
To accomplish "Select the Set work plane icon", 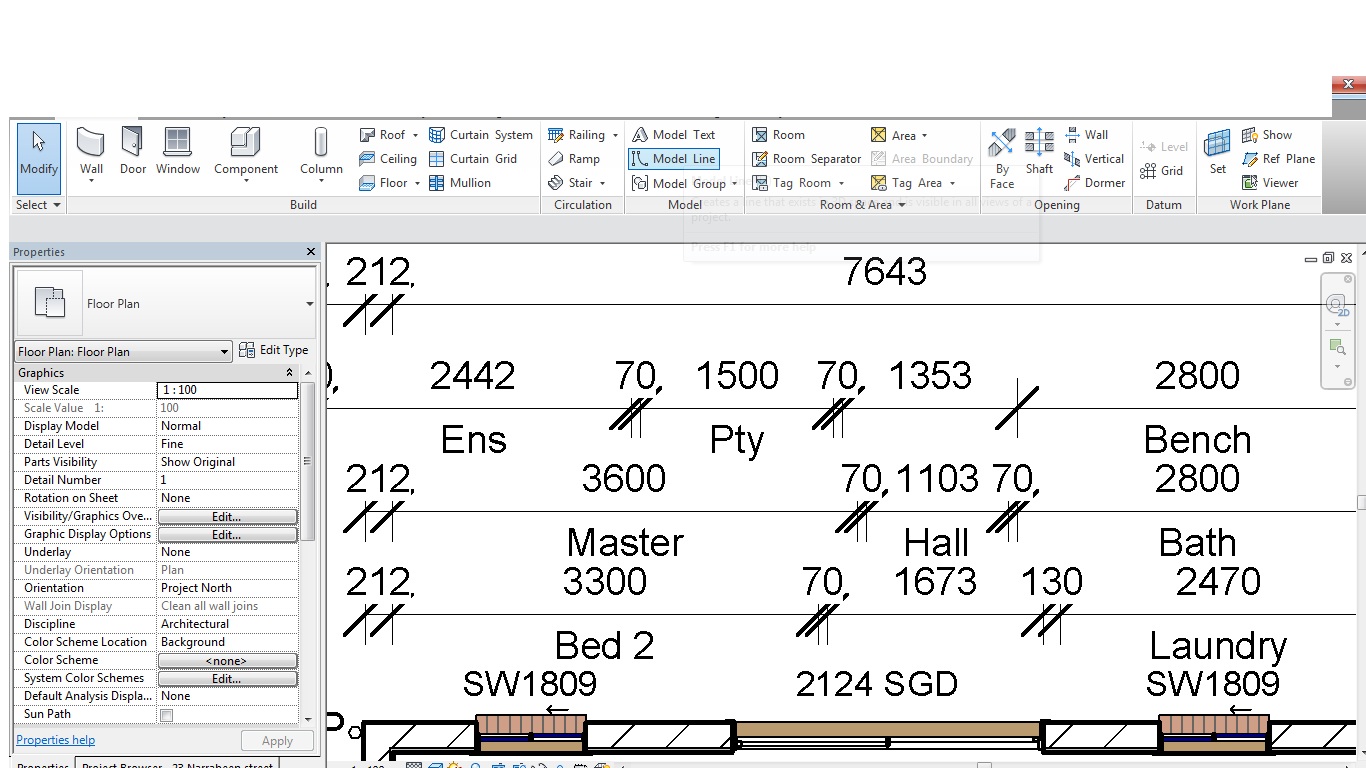I will [1217, 143].
